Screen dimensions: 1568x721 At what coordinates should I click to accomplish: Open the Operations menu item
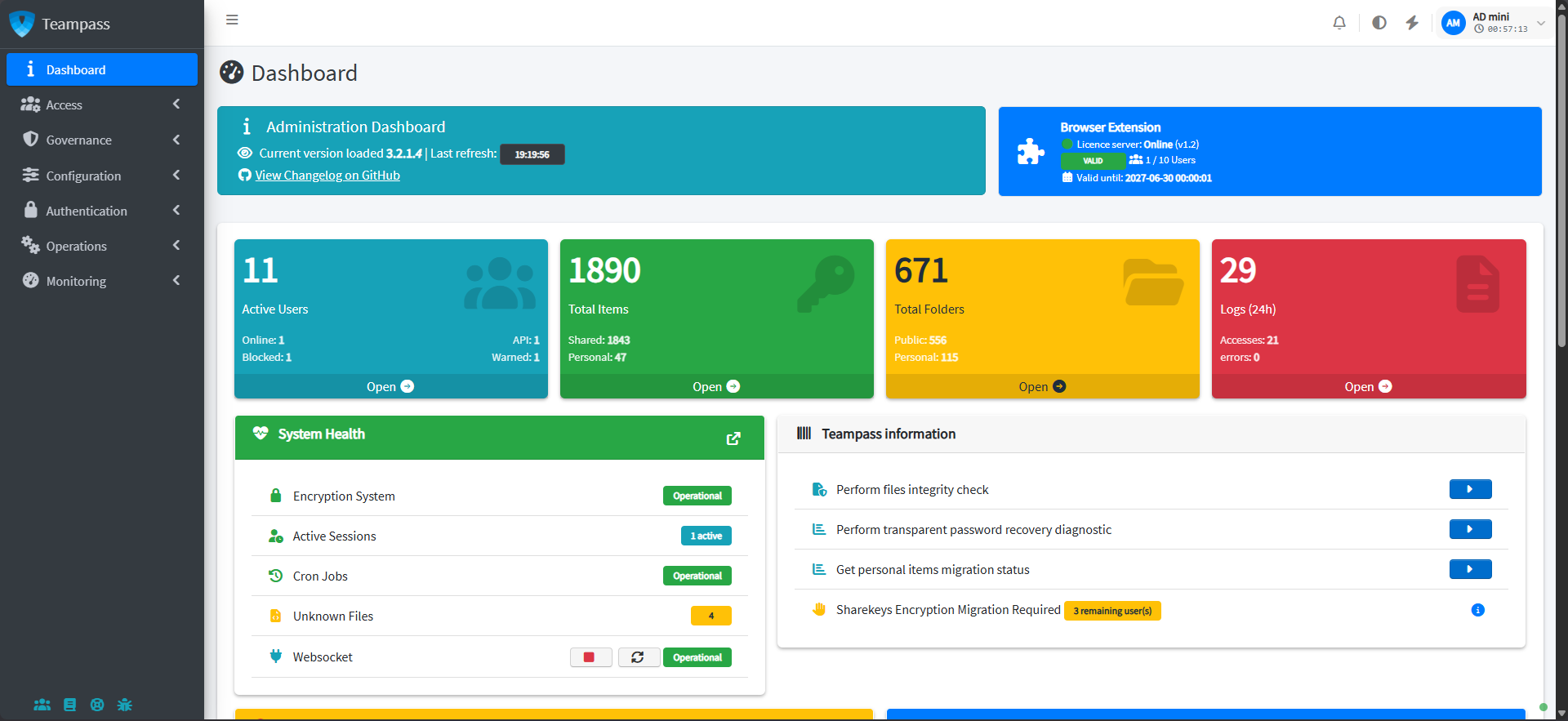tap(102, 246)
